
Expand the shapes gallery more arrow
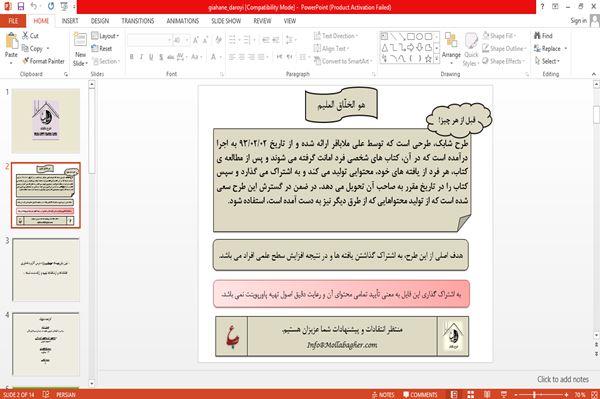click(437, 59)
